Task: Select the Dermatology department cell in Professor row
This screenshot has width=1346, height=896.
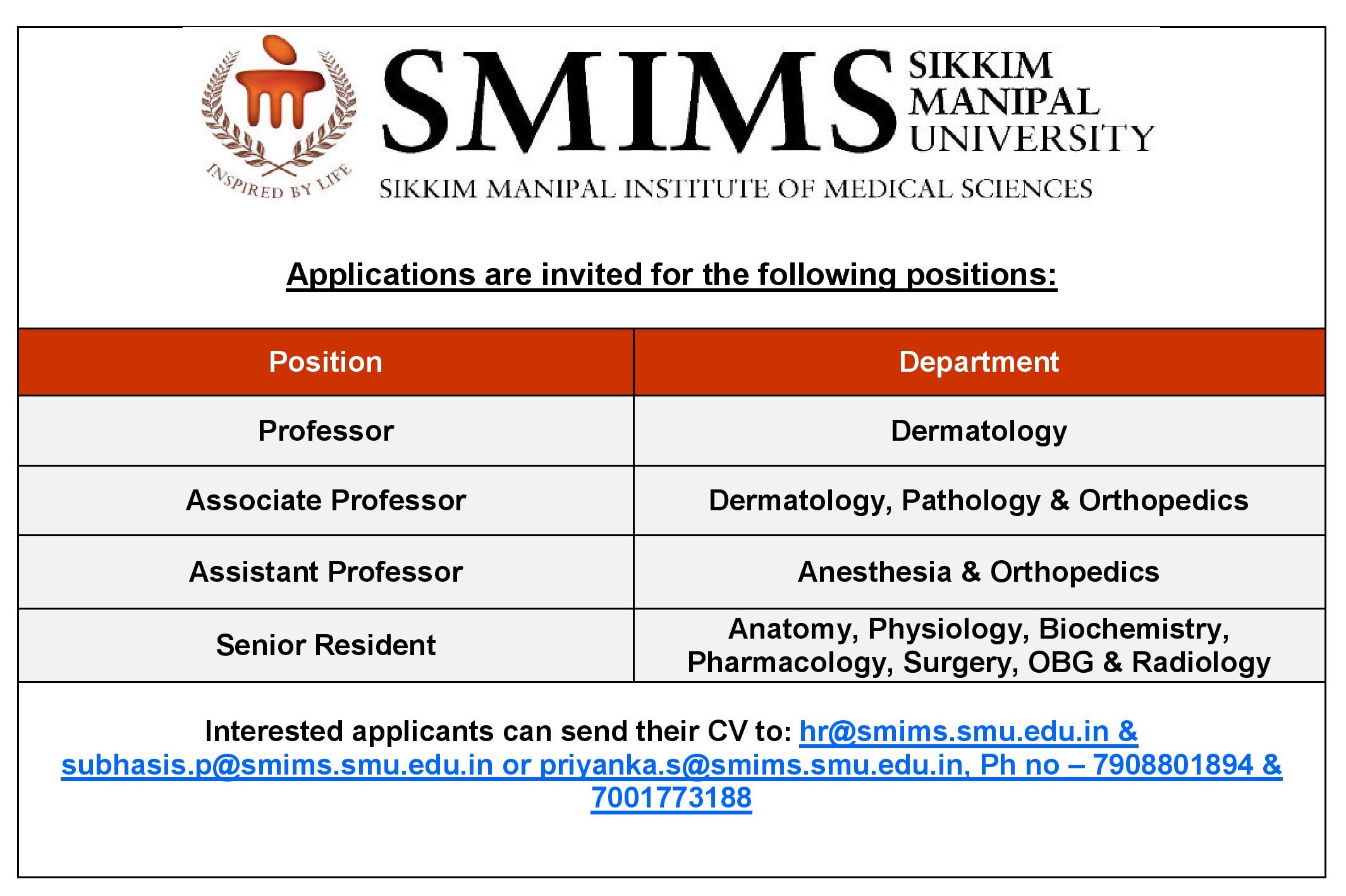Action: click(x=979, y=431)
